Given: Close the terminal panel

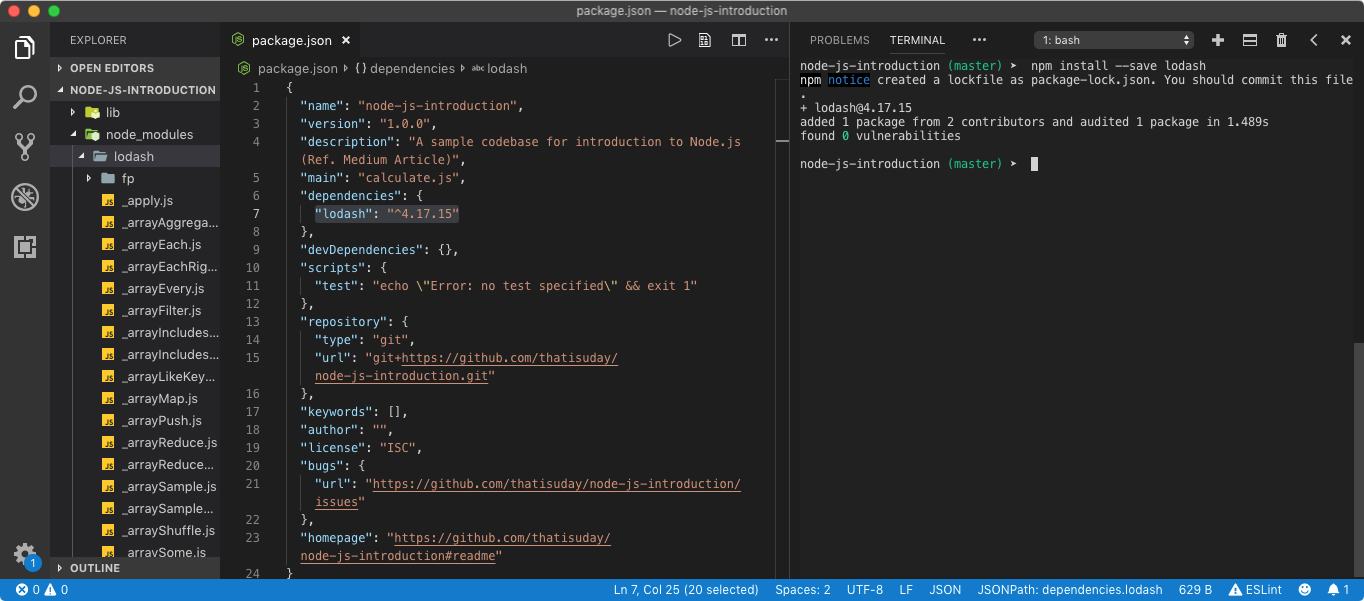Looking at the screenshot, I should tap(1344, 40).
